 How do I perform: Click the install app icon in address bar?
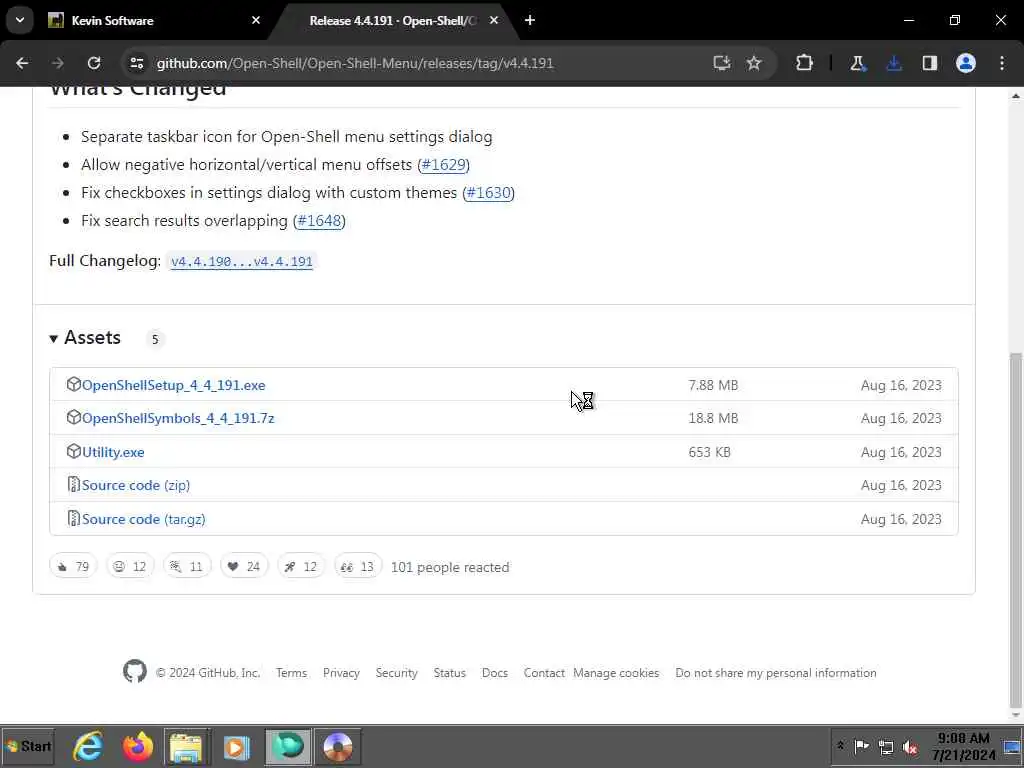(721, 63)
